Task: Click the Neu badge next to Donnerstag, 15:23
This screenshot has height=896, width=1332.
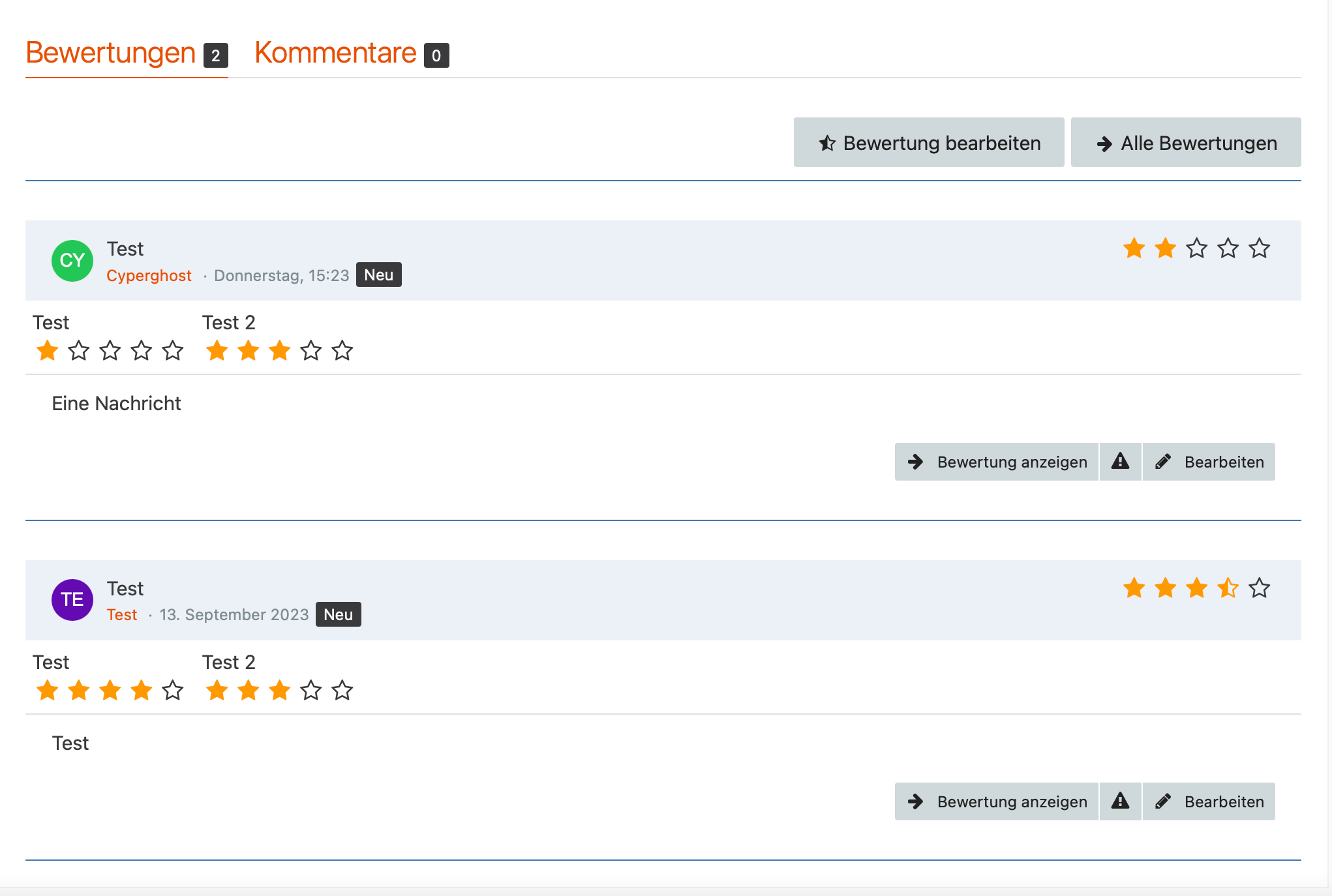Action: tap(378, 275)
